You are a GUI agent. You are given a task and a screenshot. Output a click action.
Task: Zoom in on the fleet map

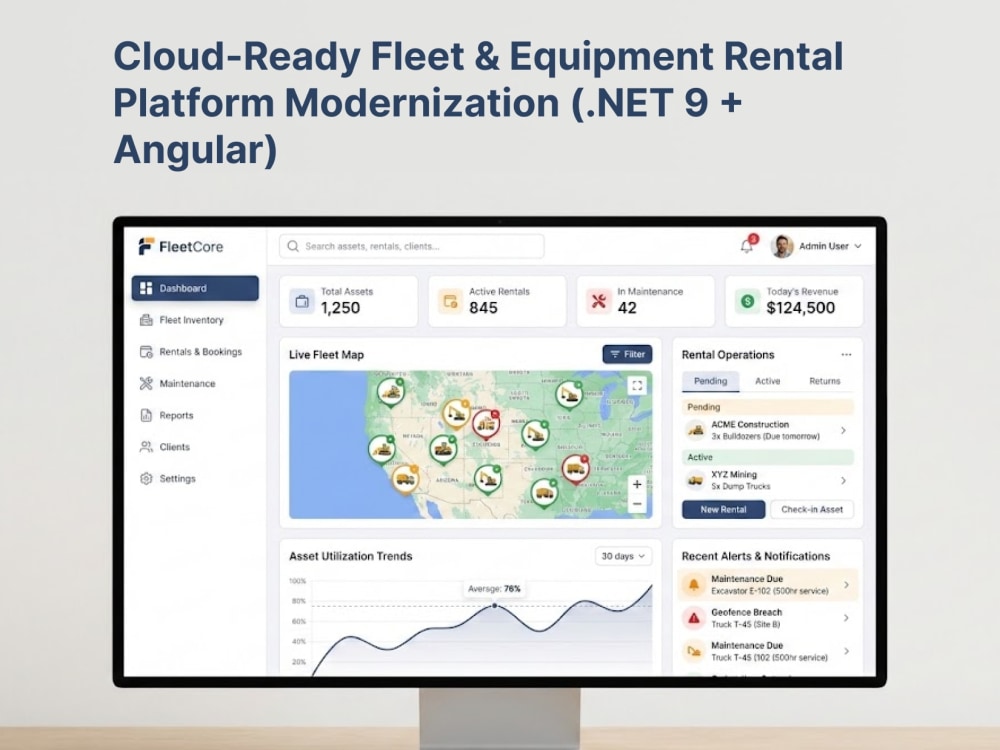point(636,484)
